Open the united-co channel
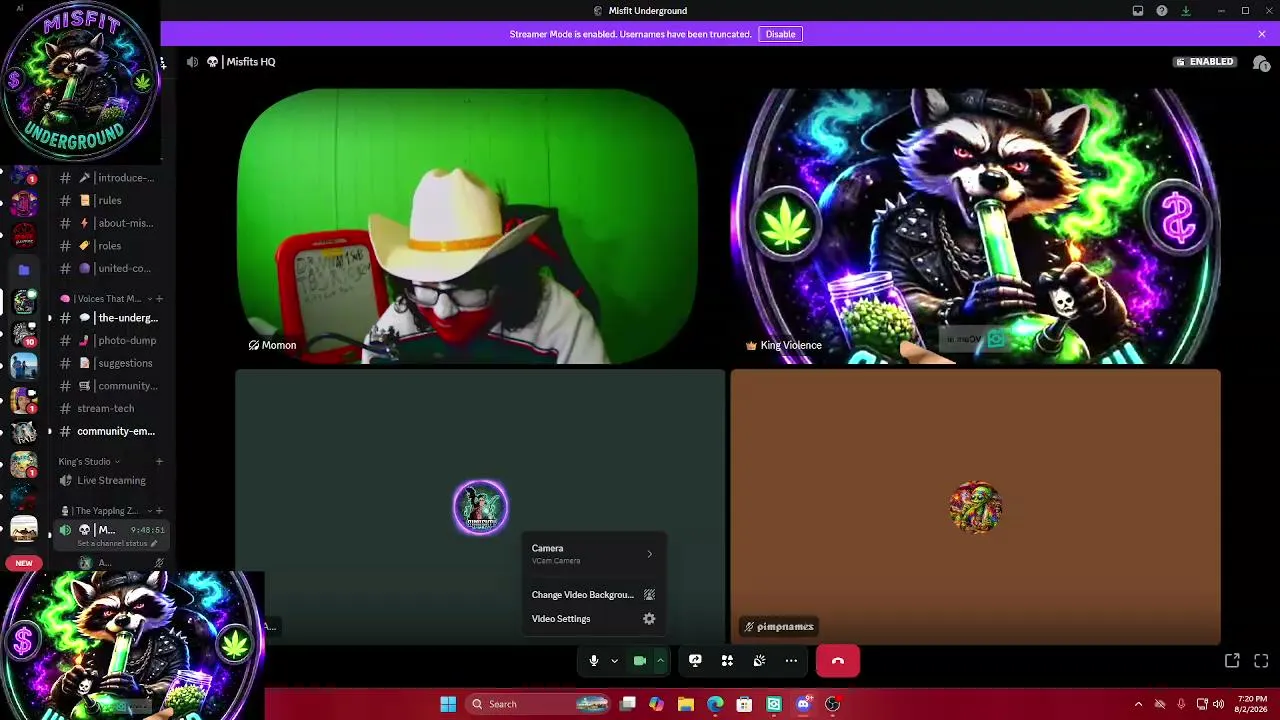The height and width of the screenshot is (720, 1280). (112, 268)
